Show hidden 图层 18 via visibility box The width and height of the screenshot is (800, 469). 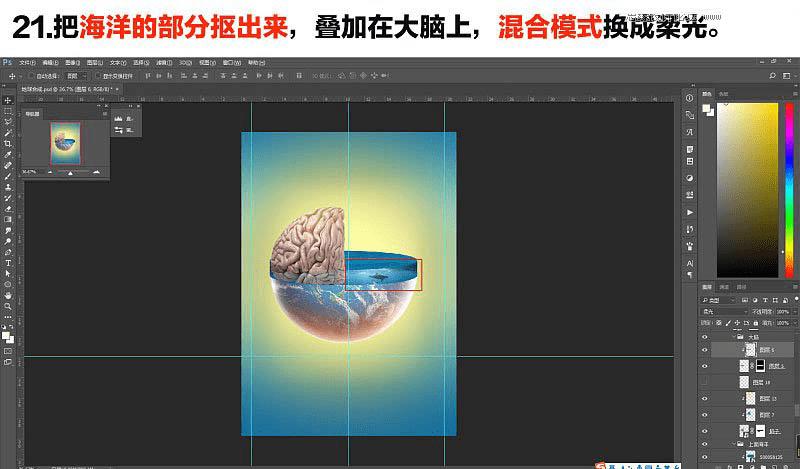pos(705,382)
